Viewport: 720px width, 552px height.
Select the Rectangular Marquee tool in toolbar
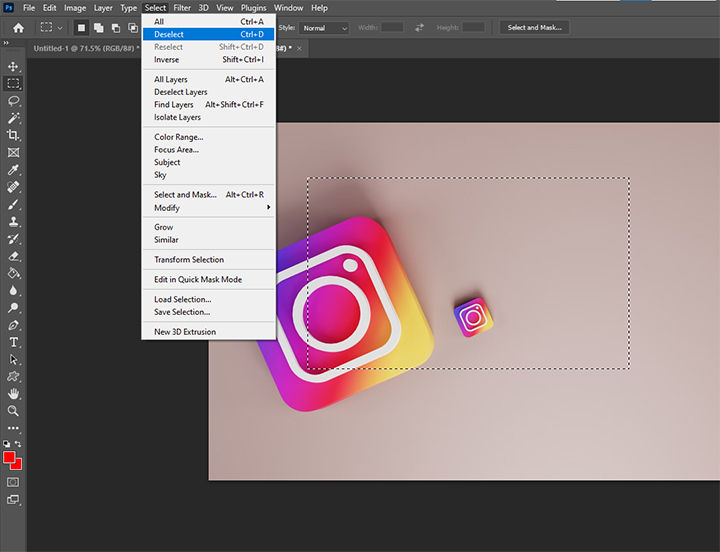pyautogui.click(x=13, y=84)
